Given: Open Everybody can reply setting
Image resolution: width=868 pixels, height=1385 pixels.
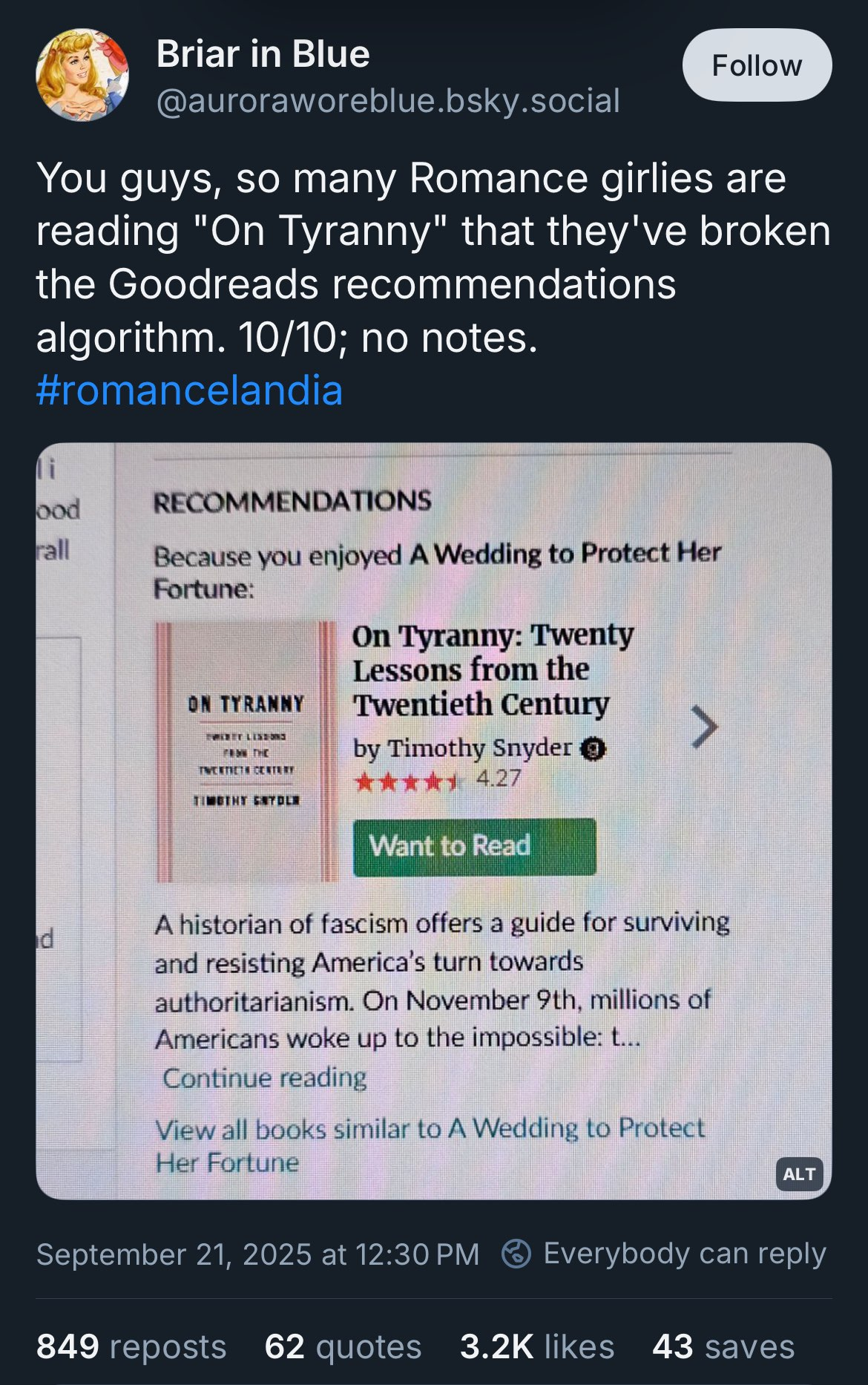Looking at the screenshot, I should [684, 1254].
